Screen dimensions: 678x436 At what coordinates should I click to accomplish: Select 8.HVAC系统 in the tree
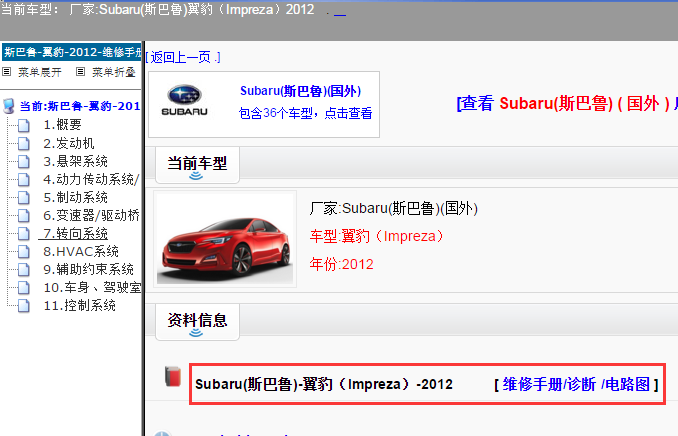pyautogui.click(x=81, y=252)
